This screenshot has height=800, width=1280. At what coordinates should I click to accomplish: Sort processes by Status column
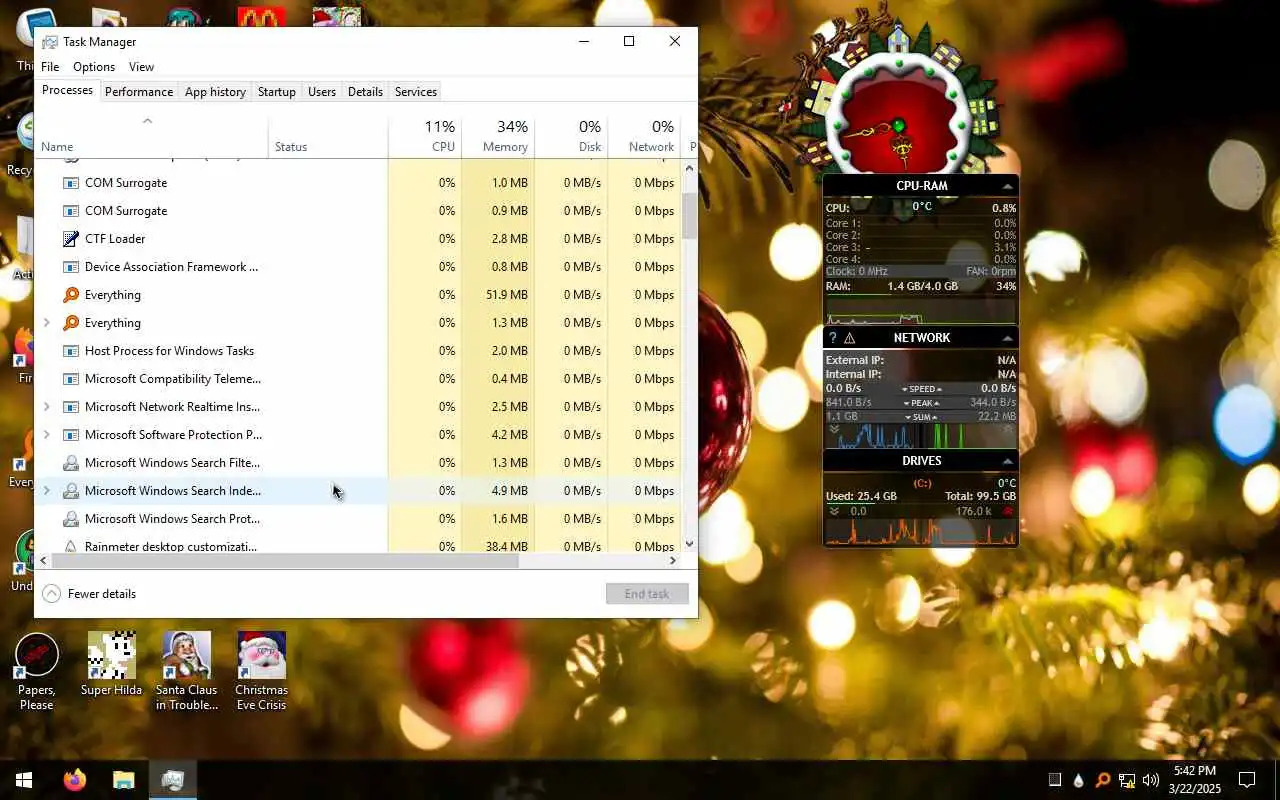click(328, 137)
